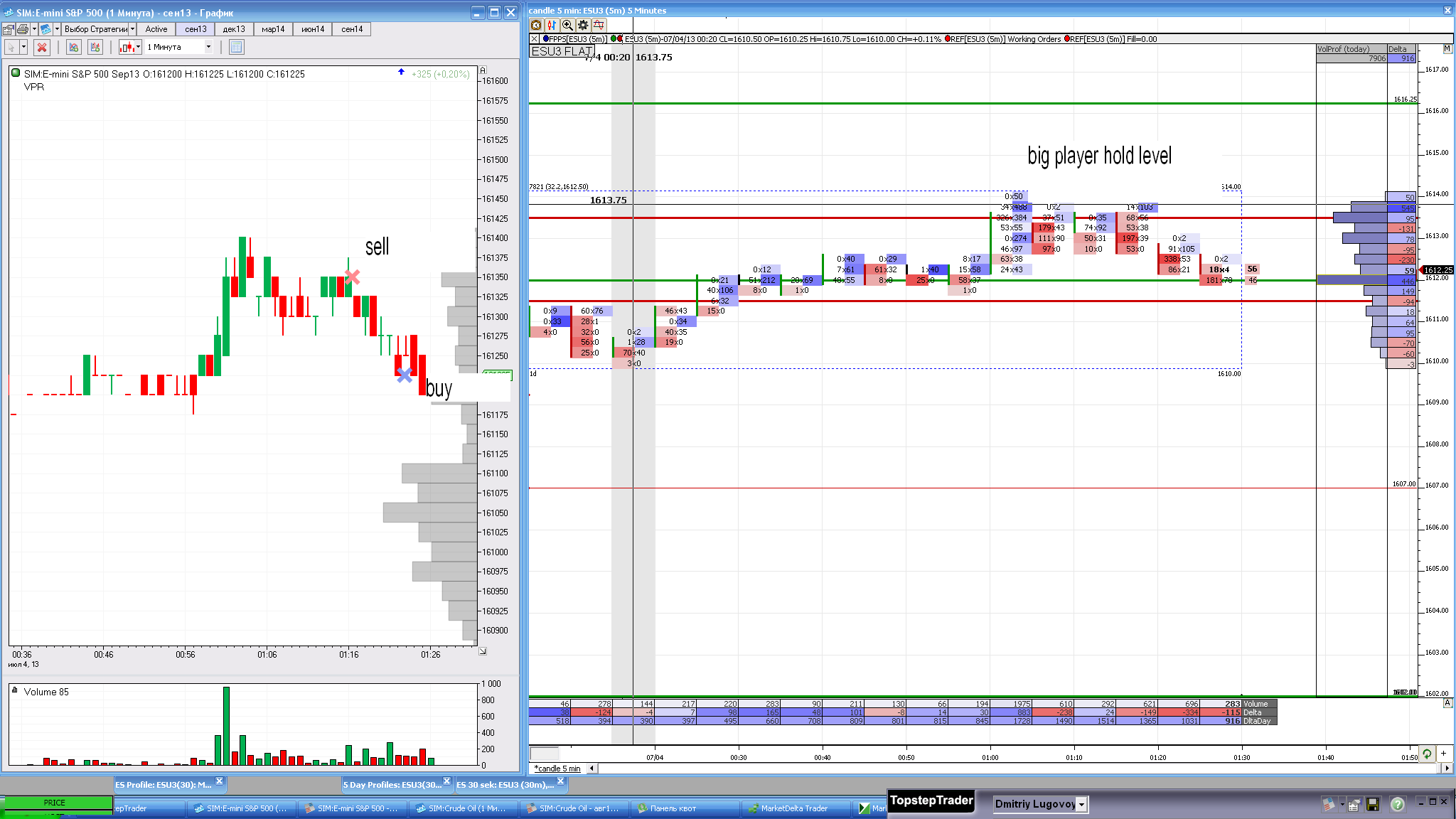Close the ES 30 sek minimized window

coord(561,781)
